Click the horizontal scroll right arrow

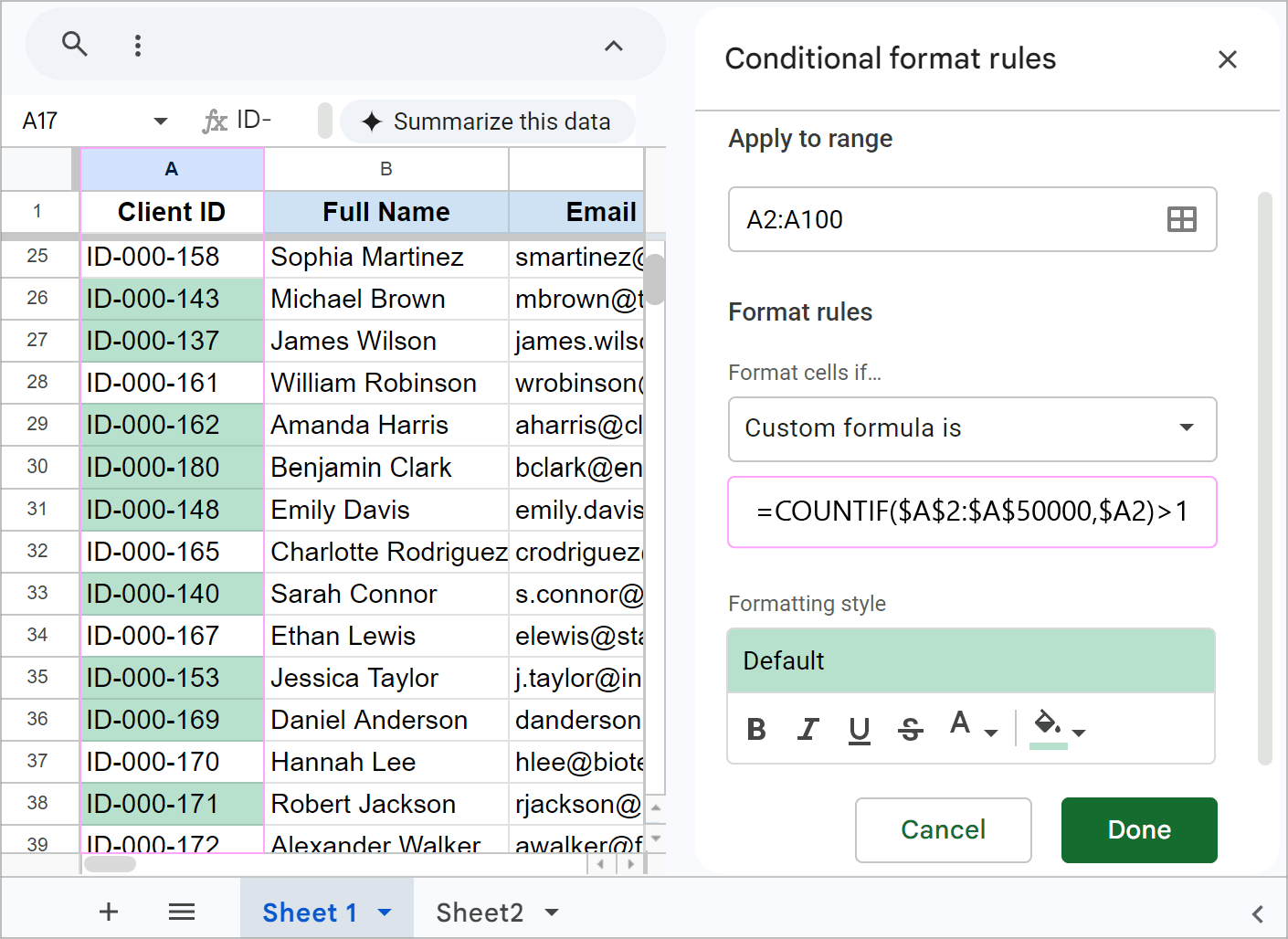pyautogui.click(x=630, y=863)
